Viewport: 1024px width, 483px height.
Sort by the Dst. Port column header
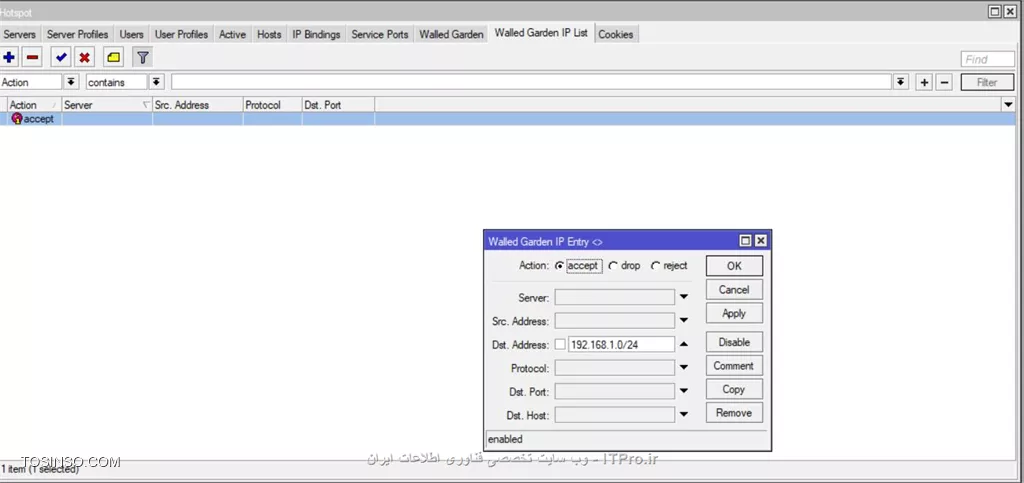pyautogui.click(x=338, y=104)
